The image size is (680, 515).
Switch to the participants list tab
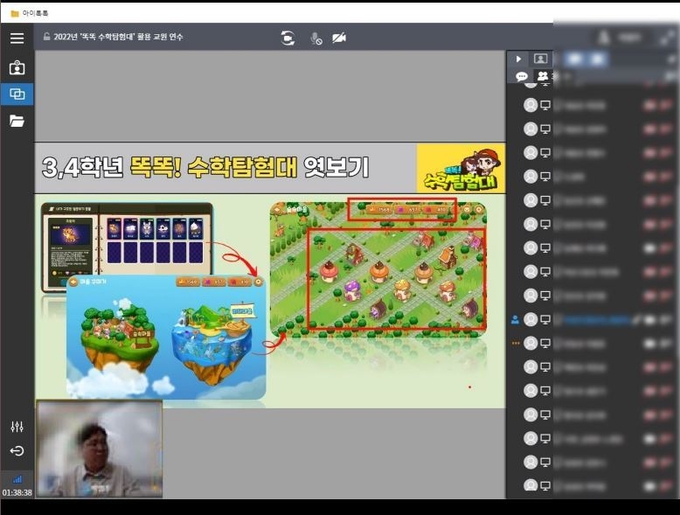click(543, 76)
